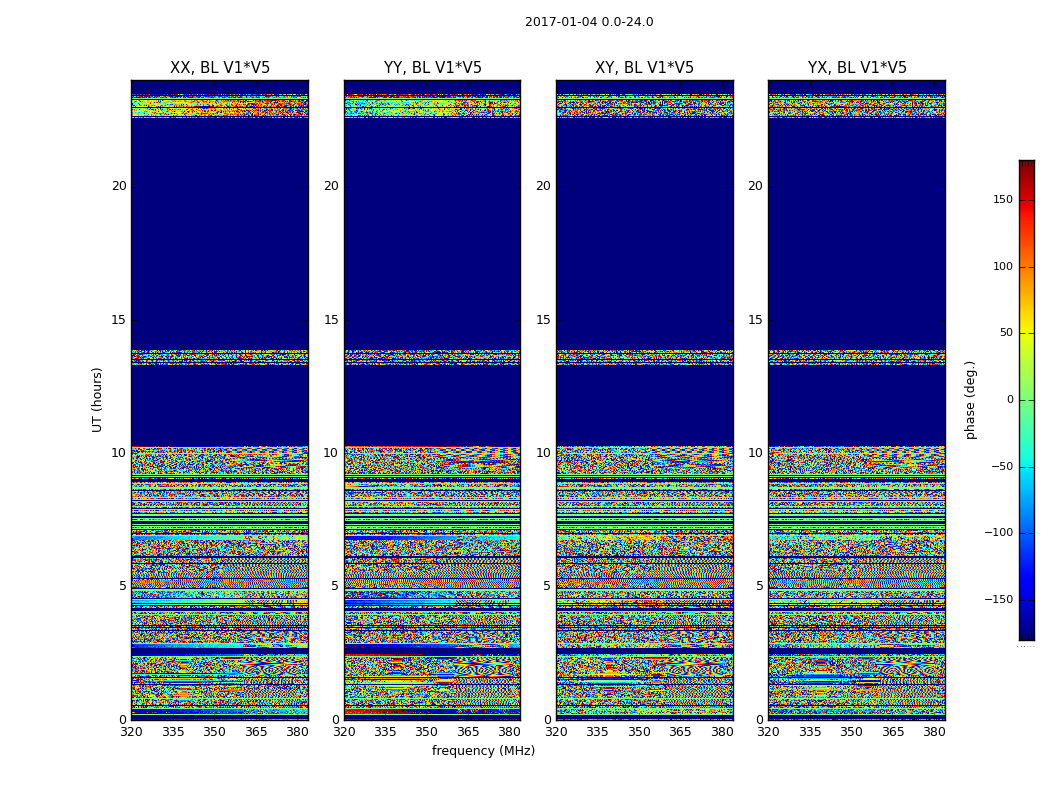Select the 'XY, BL V1*V5' subplot title

click(x=644, y=68)
